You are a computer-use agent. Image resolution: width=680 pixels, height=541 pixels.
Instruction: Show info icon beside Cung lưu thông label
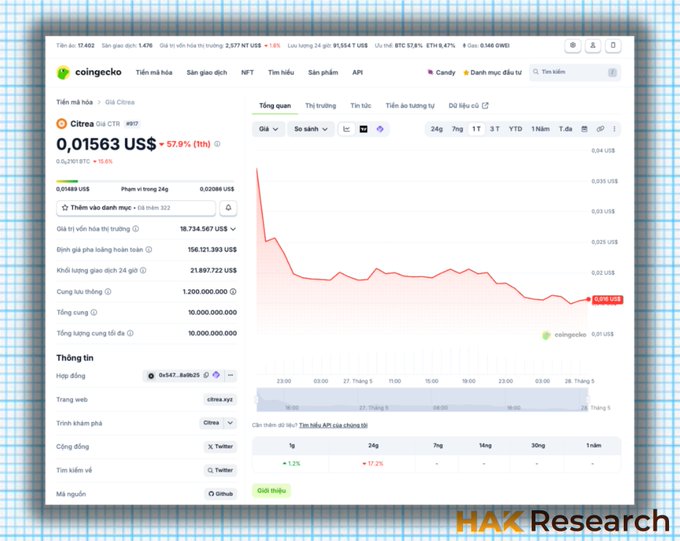click(x=108, y=292)
